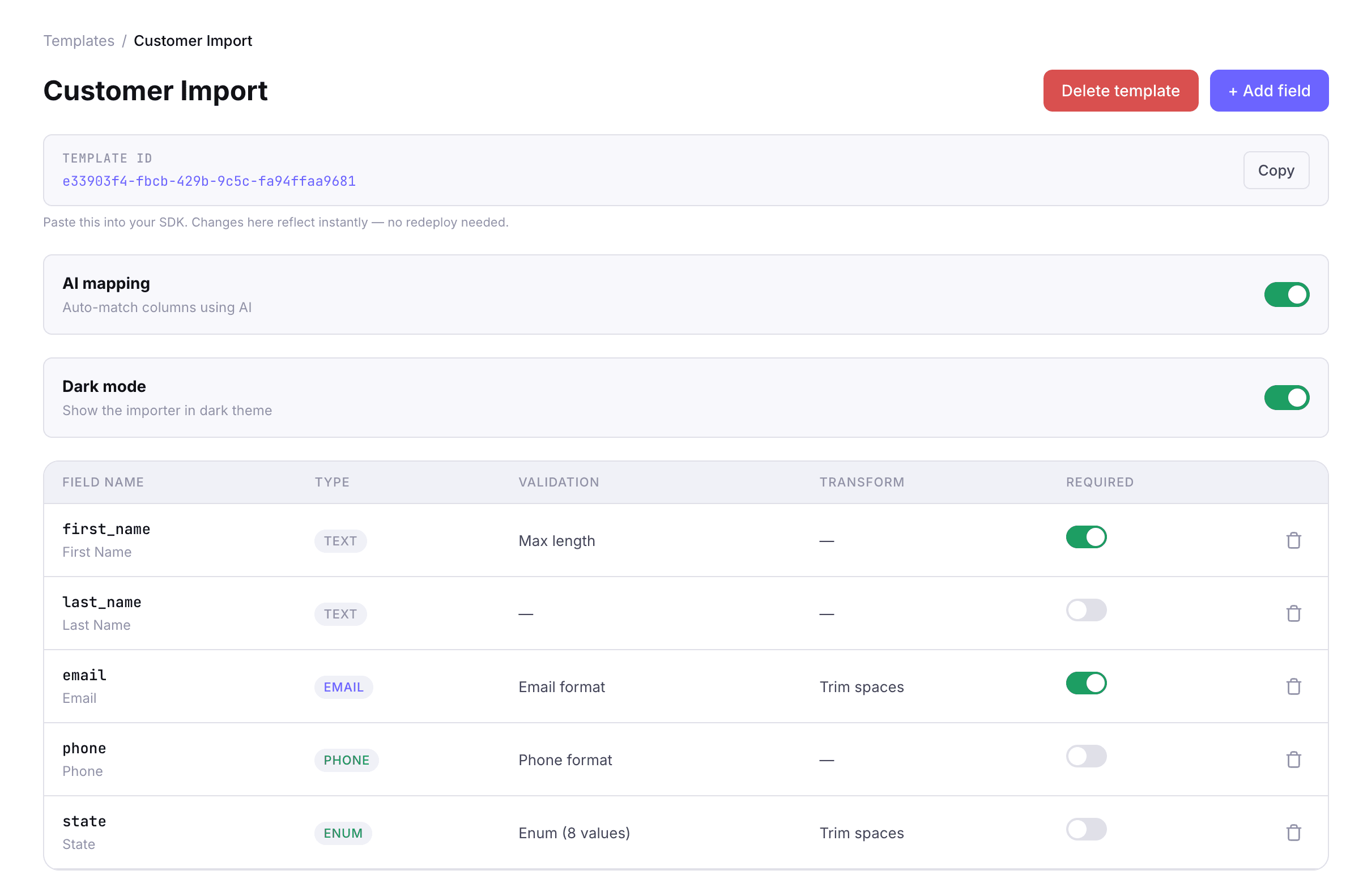Screen dimensions: 1363x896
Task: Turn on the required toggle for phone
Action: 1086,756
